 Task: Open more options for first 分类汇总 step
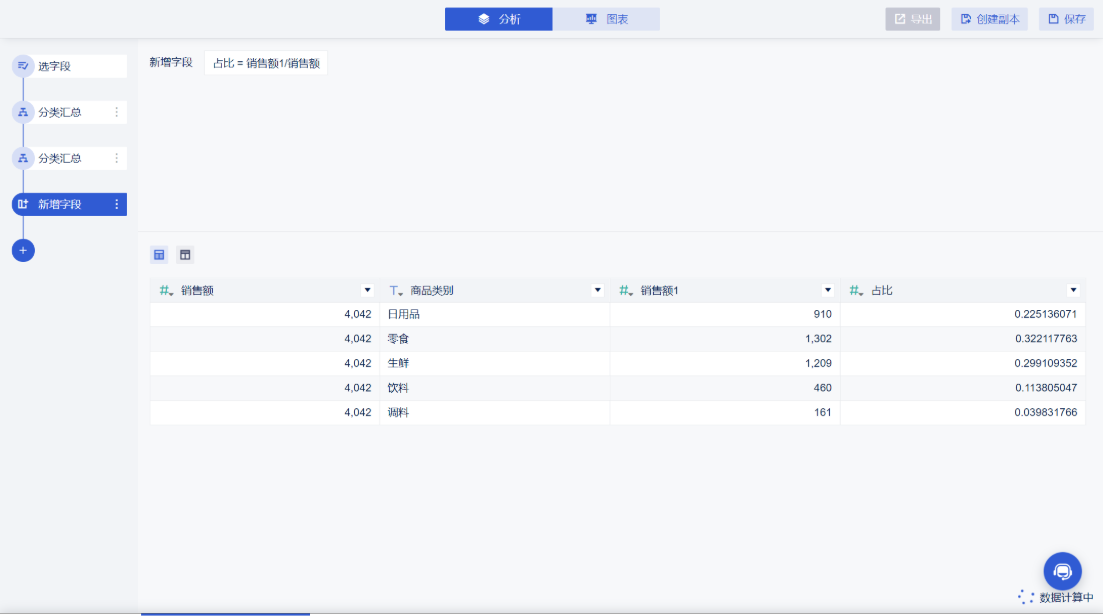coord(117,113)
